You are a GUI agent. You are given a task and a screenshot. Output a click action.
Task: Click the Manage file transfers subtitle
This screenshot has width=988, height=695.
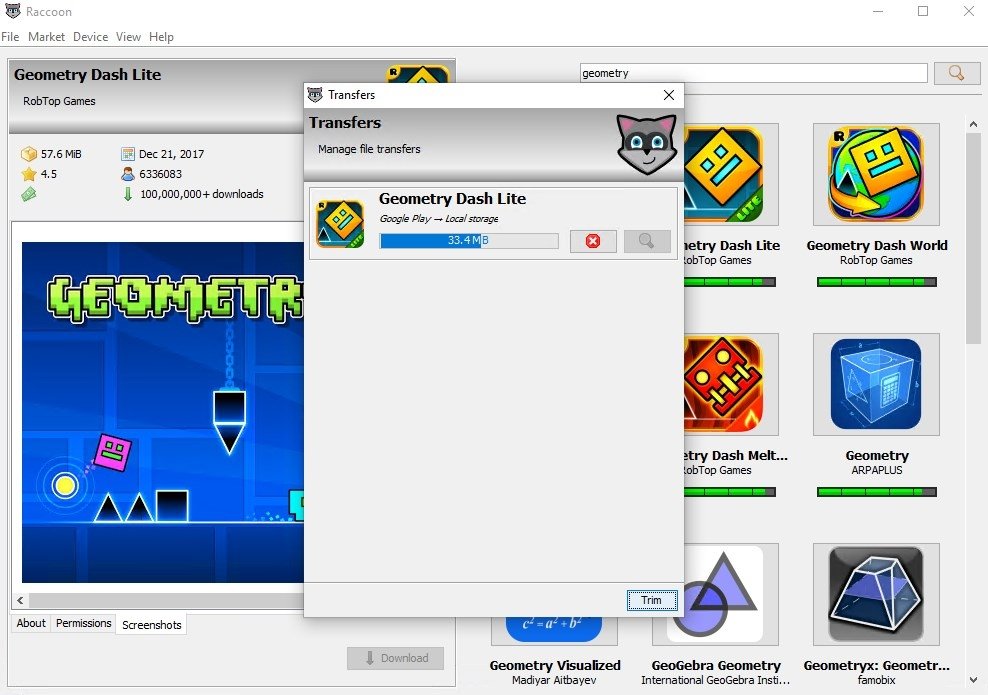pyautogui.click(x=369, y=149)
